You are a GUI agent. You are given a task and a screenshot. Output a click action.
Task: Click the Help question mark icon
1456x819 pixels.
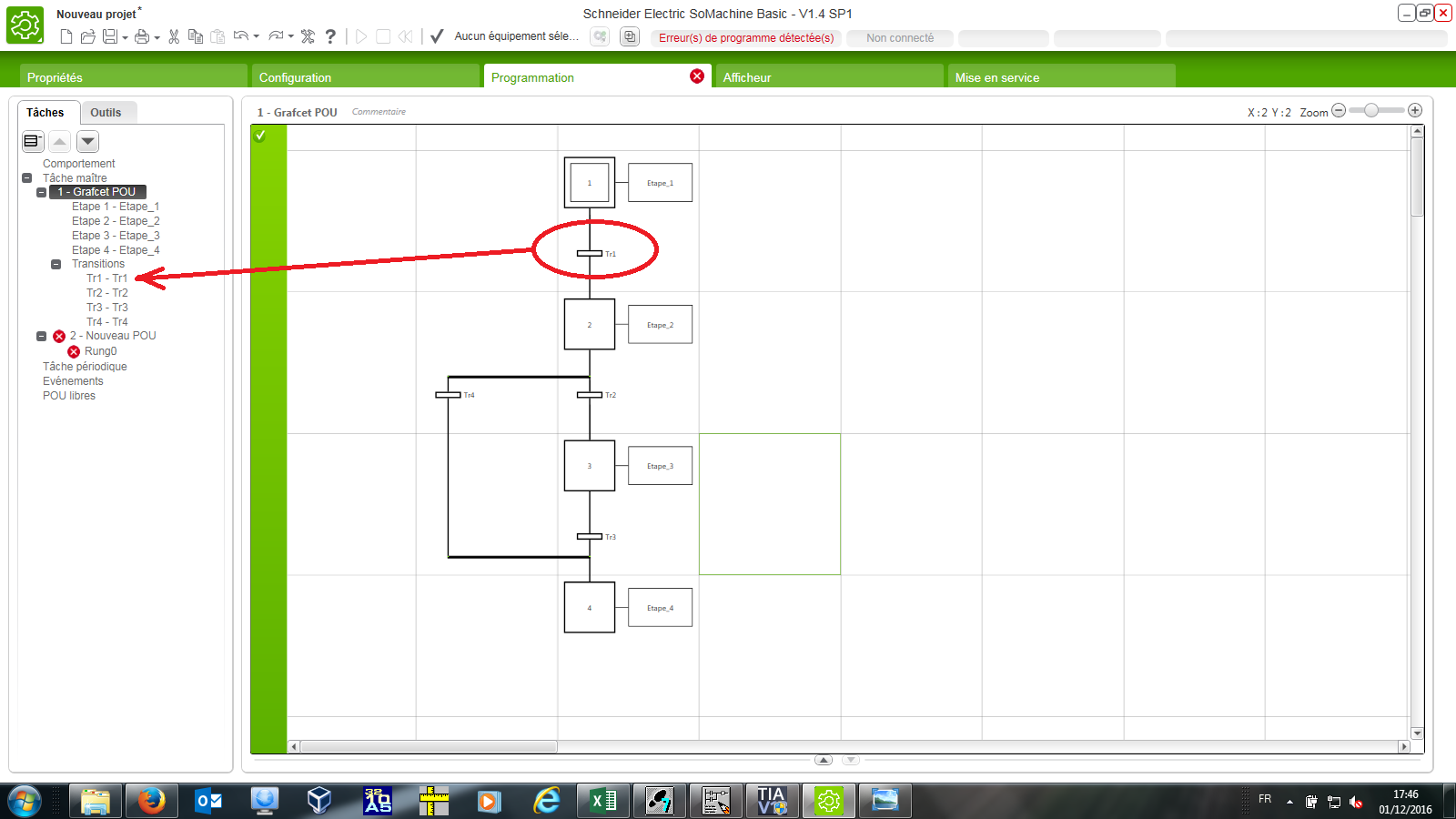[330, 36]
